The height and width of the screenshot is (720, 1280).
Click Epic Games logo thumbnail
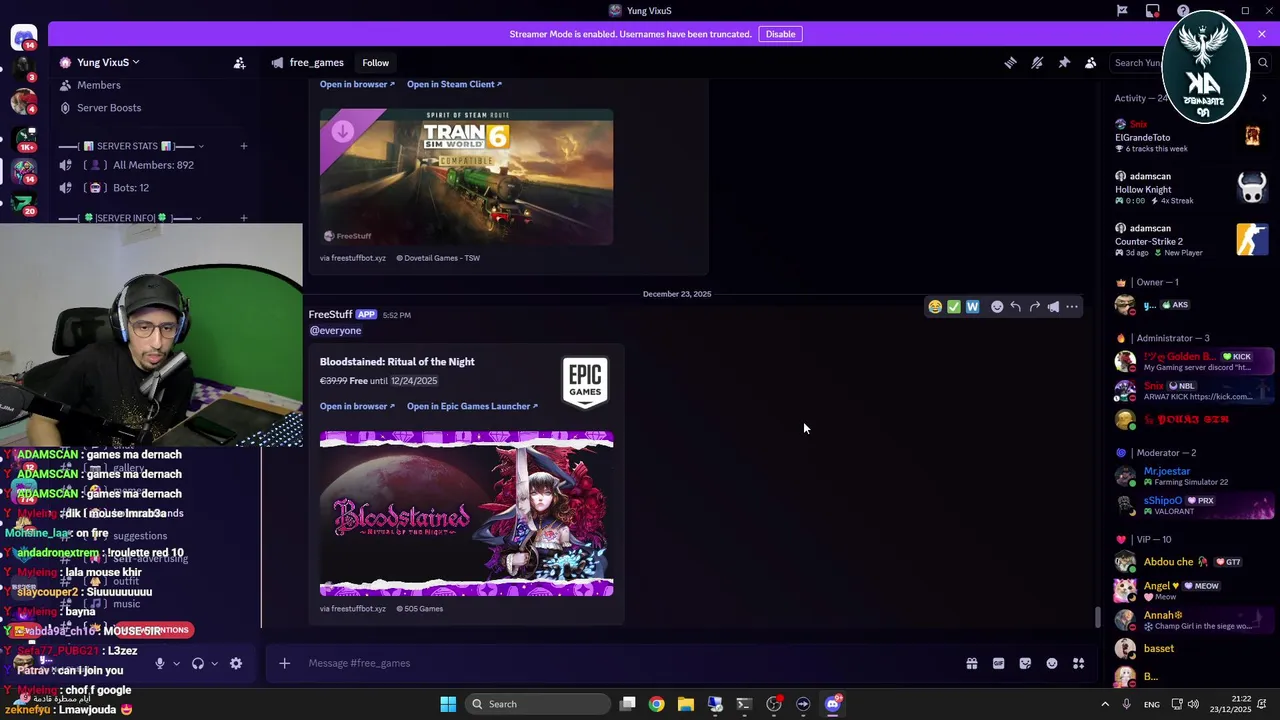pos(585,384)
